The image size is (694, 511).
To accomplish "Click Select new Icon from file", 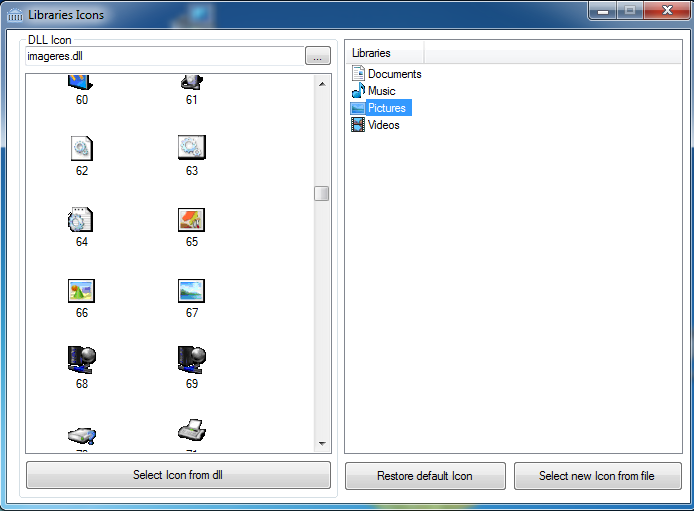I will [x=598, y=476].
